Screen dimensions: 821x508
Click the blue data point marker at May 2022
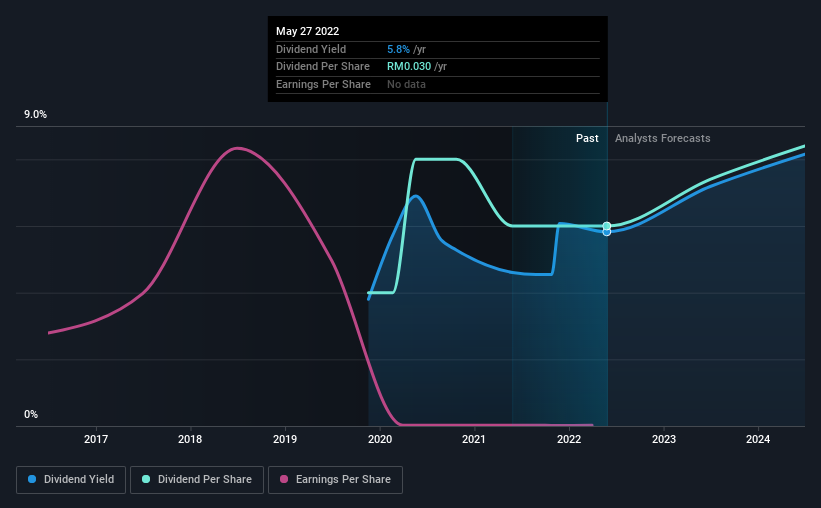click(607, 232)
